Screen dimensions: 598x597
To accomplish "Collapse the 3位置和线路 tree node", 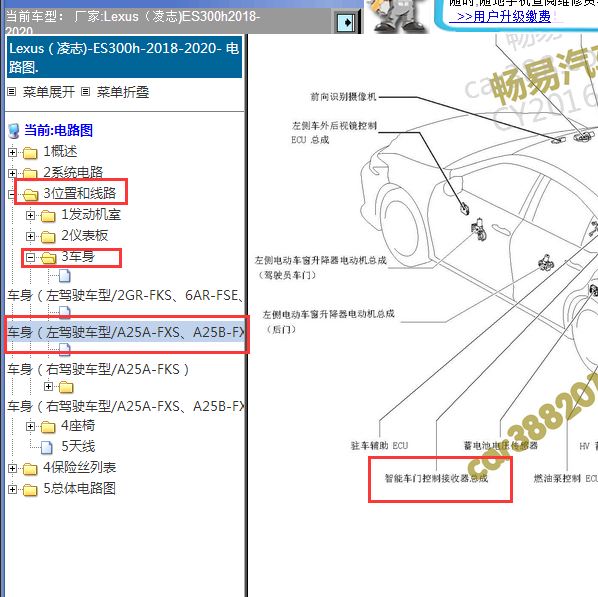I will [x=11, y=195].
